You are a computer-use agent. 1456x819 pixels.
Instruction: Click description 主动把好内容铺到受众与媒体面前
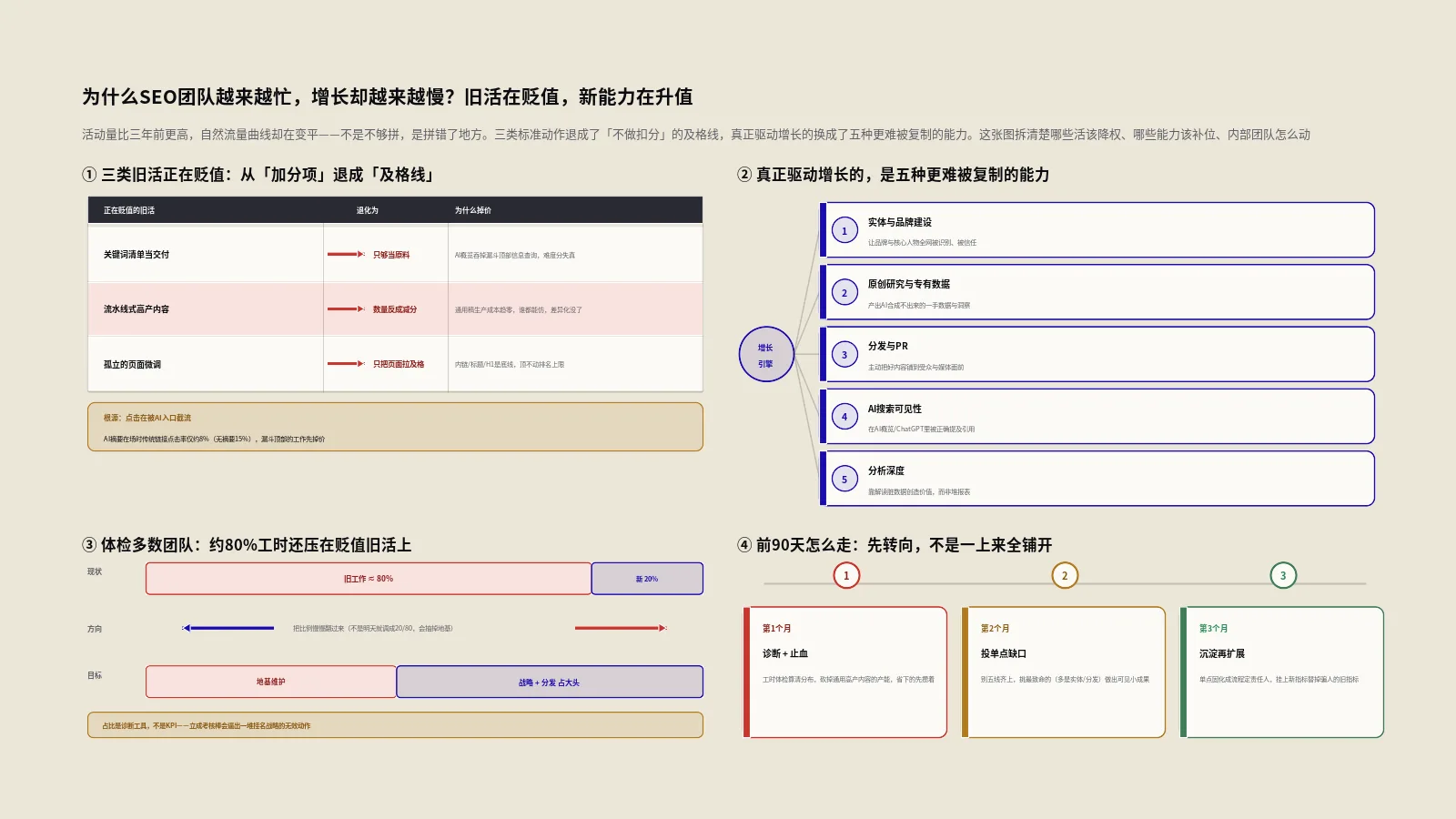point(915,368)
